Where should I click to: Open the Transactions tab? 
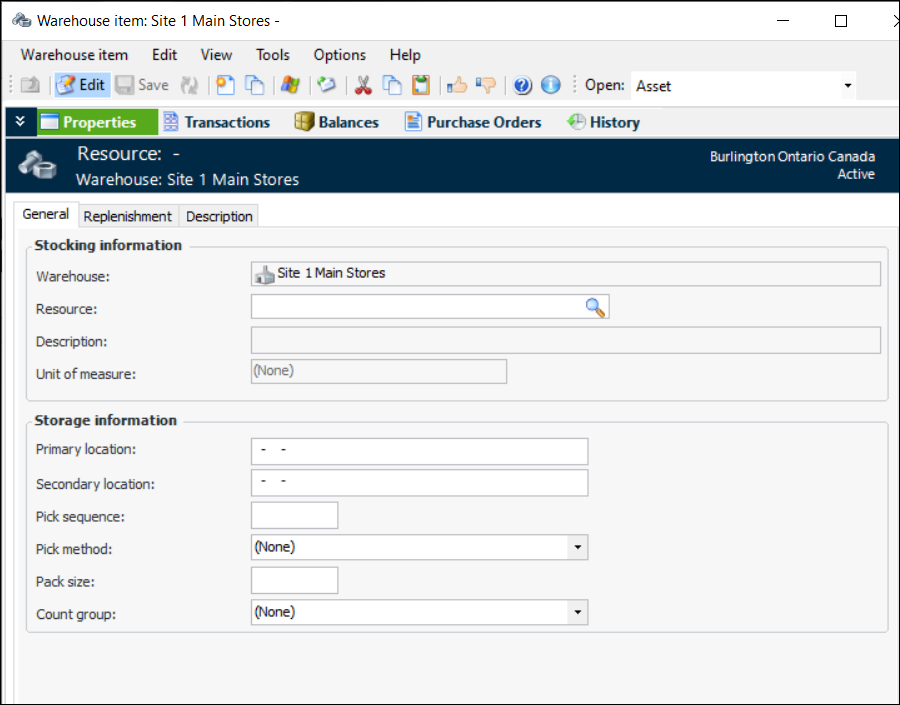pyautogui.click(x=216, y=122)
